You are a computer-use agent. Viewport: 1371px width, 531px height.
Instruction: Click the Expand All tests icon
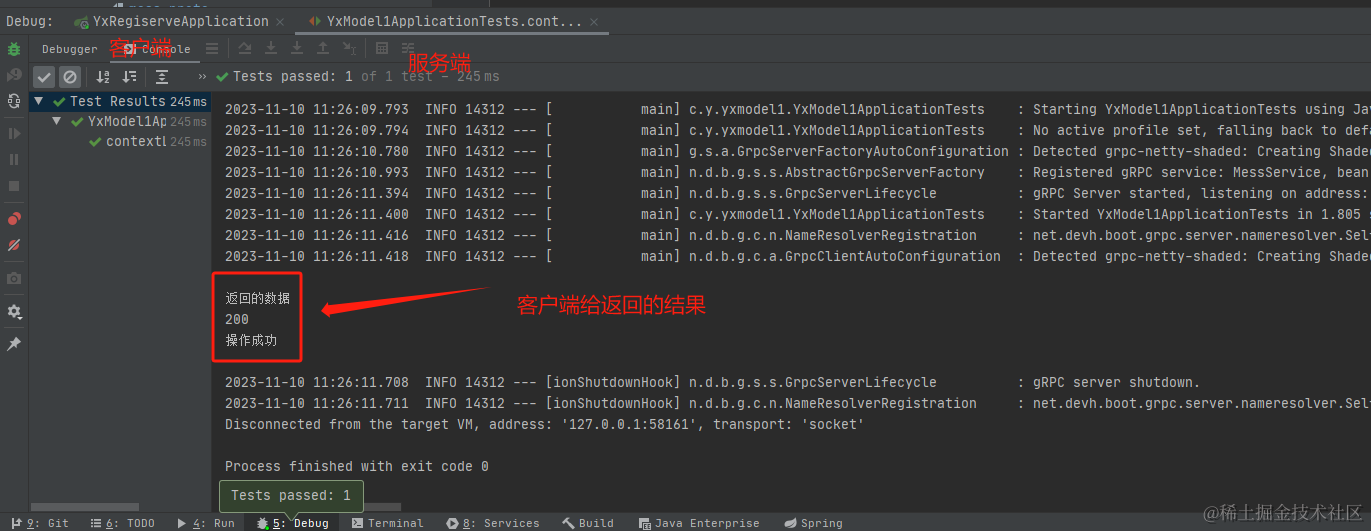[x=162, y=76]
